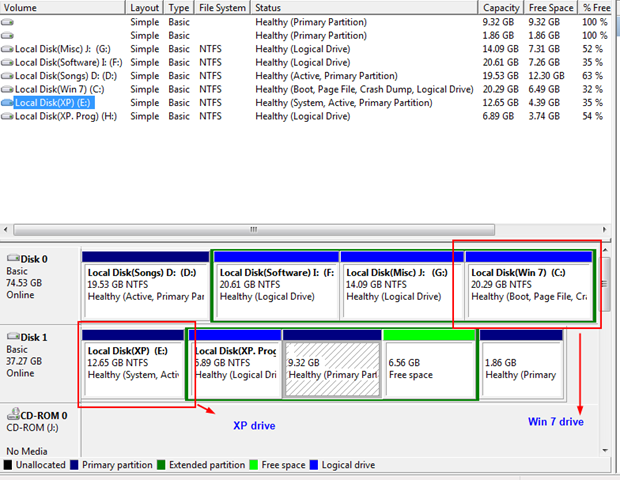620x480 pixels.
Task: Sort by the Free Space column header
Action: tap(551, 8)
